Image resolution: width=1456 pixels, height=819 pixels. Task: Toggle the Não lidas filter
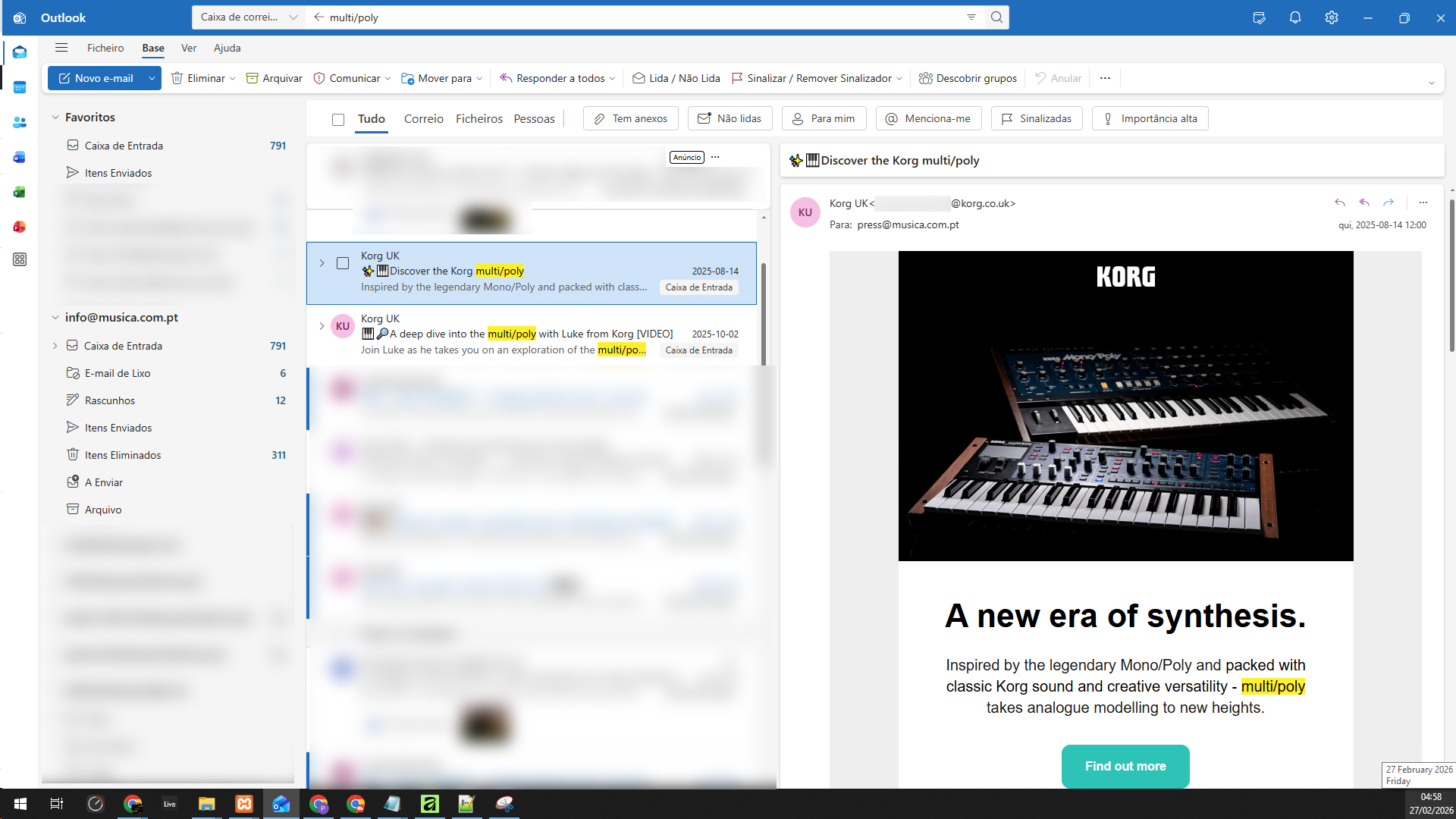[x=730, y=118]
